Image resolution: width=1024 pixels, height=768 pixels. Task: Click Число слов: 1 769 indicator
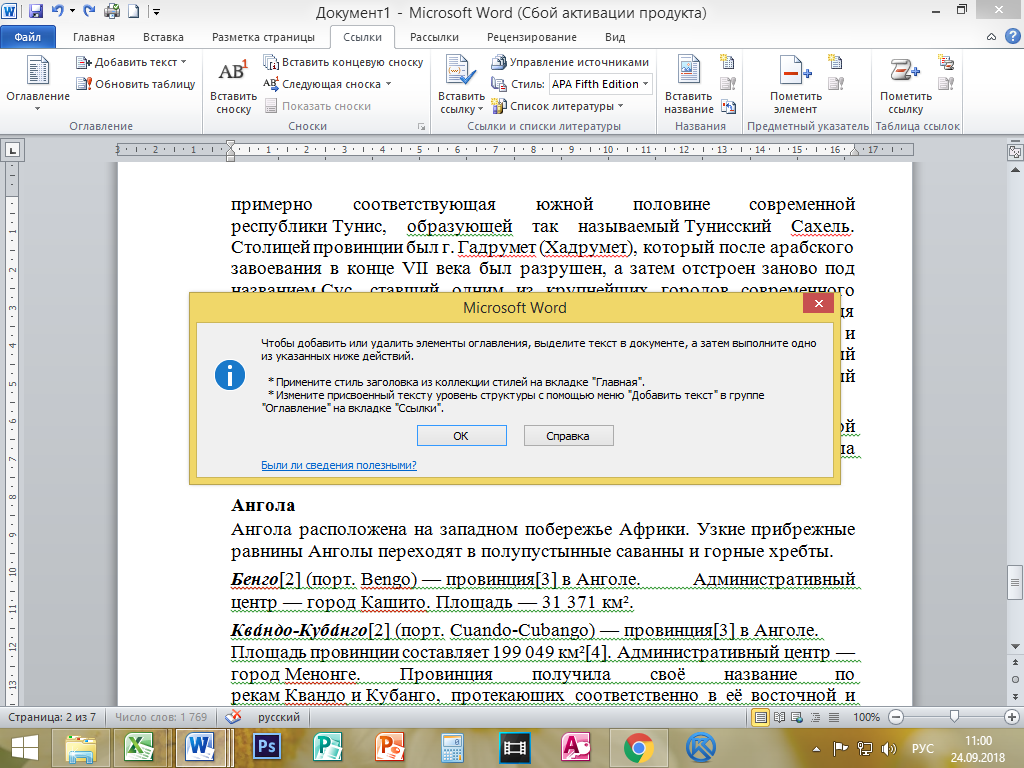(x=161, y=717)
